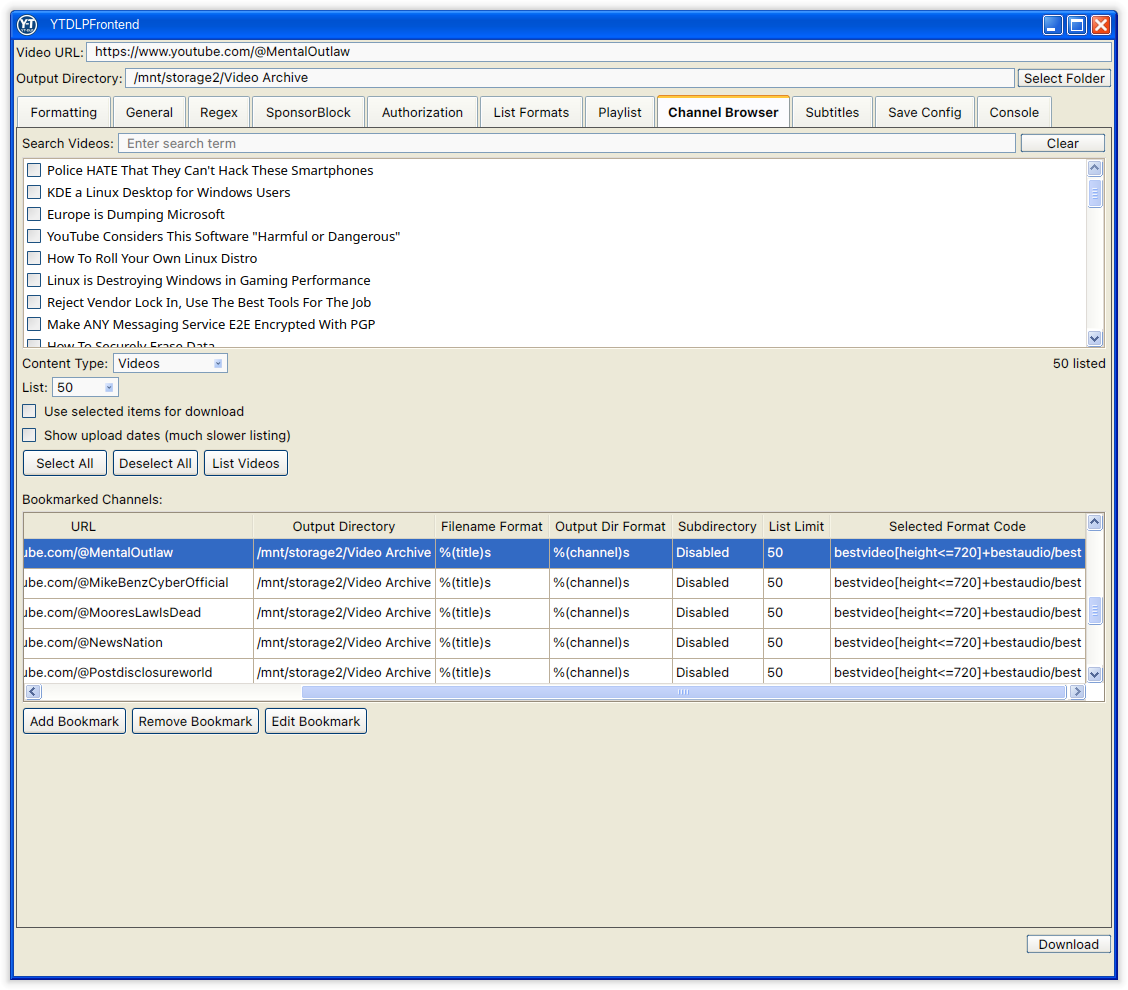Viewport: 1128px width, 990px height.
Task: Click bookmarks table scroll down arrow
Action: (1094, 674)
